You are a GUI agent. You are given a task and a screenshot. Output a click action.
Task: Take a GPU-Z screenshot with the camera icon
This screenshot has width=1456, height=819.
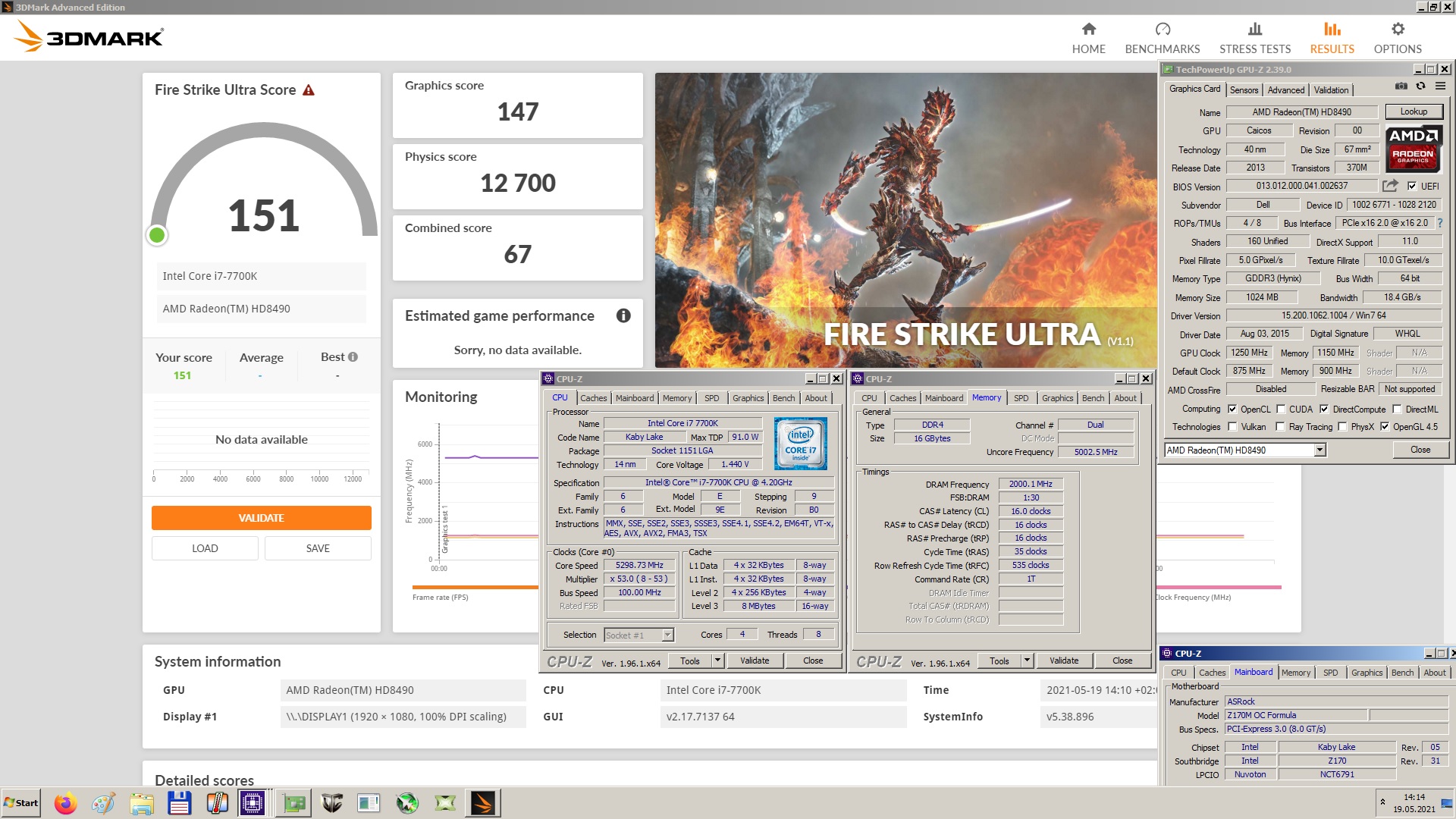[x=1401, y=86]
